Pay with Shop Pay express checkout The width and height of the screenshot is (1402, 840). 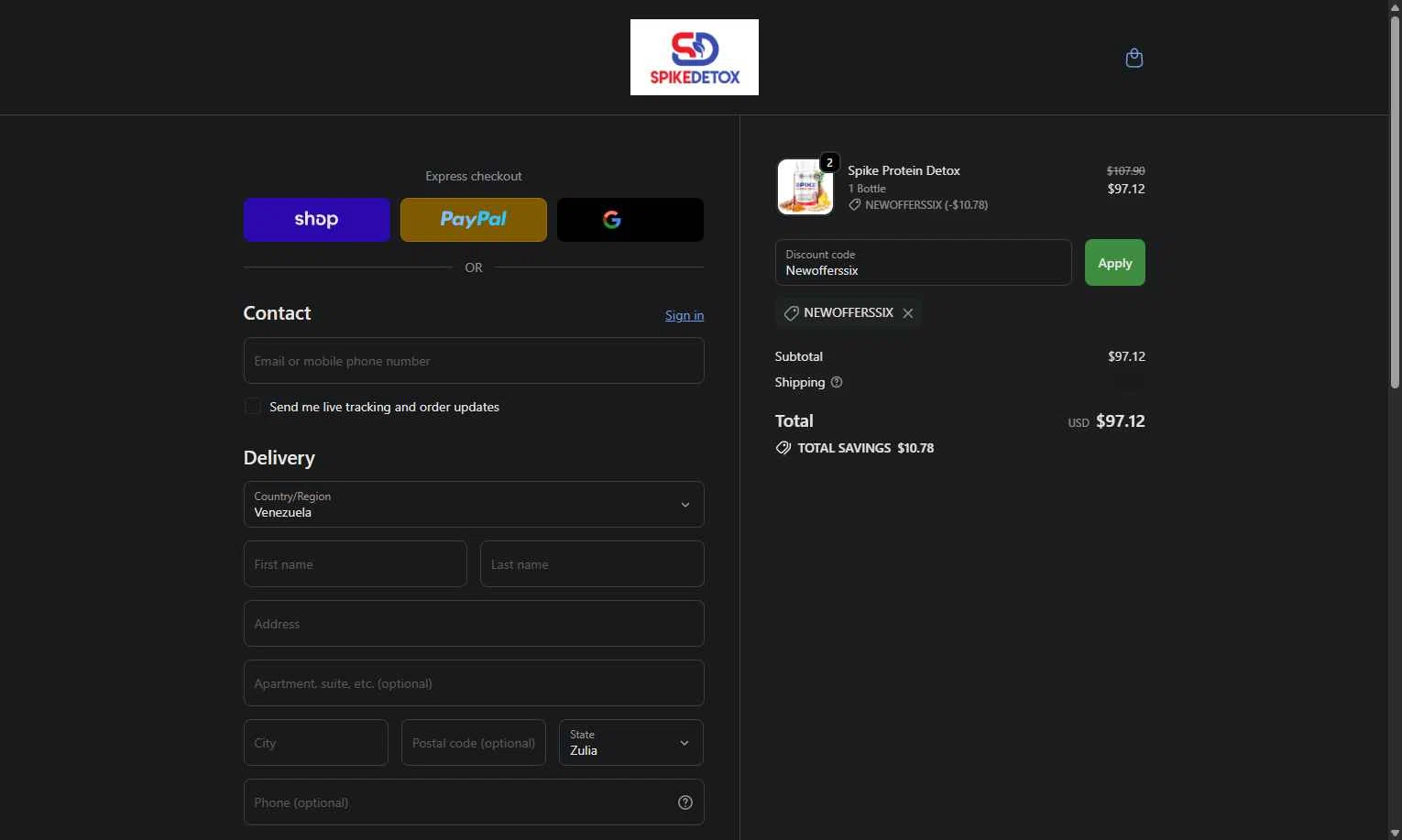pos(316,220)
